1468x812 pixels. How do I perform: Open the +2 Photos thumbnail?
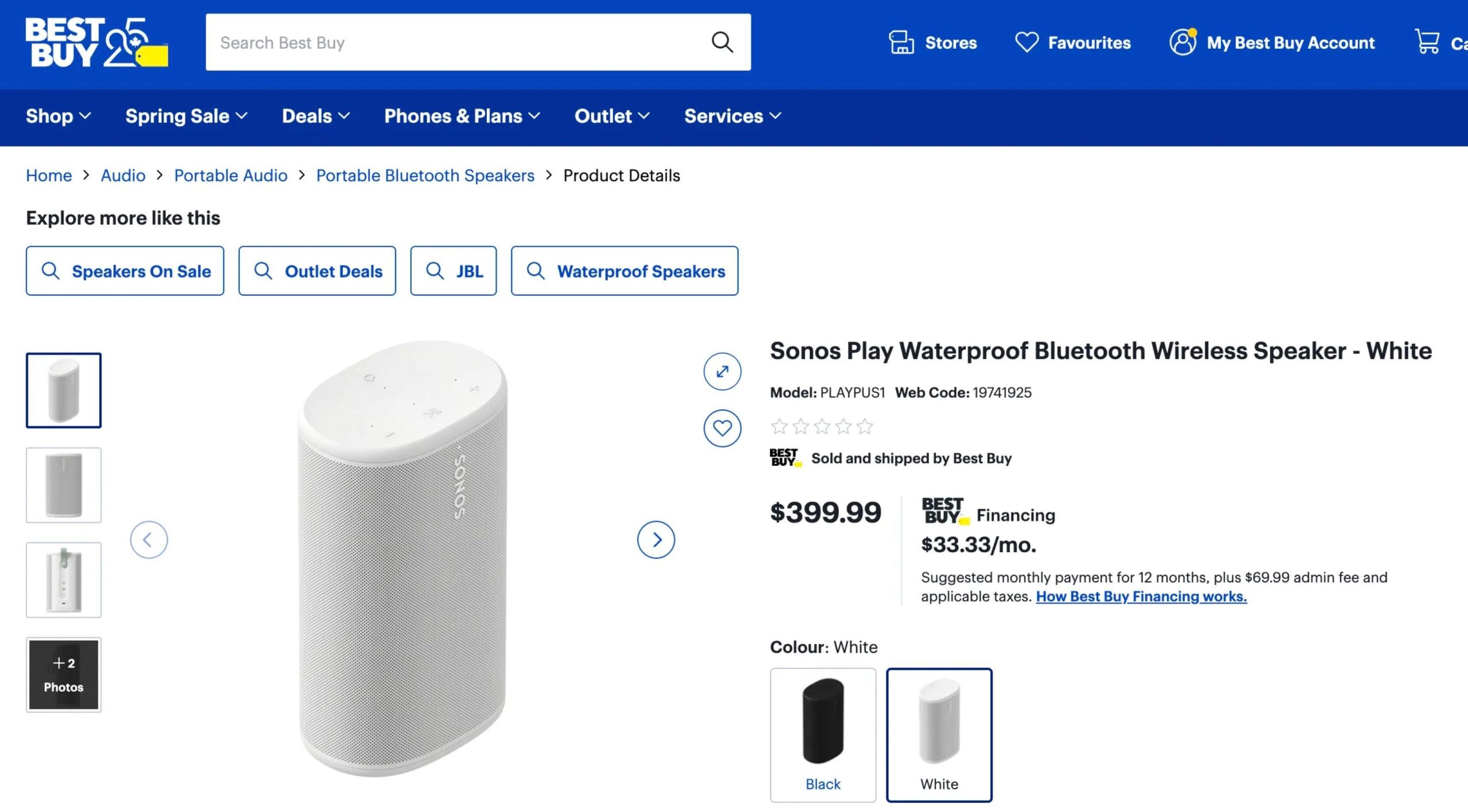coord(63,675)
